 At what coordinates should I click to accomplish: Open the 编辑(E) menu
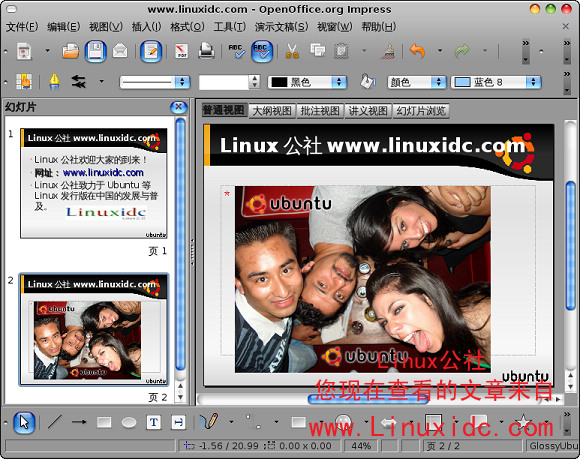click(x=64, y=27)
